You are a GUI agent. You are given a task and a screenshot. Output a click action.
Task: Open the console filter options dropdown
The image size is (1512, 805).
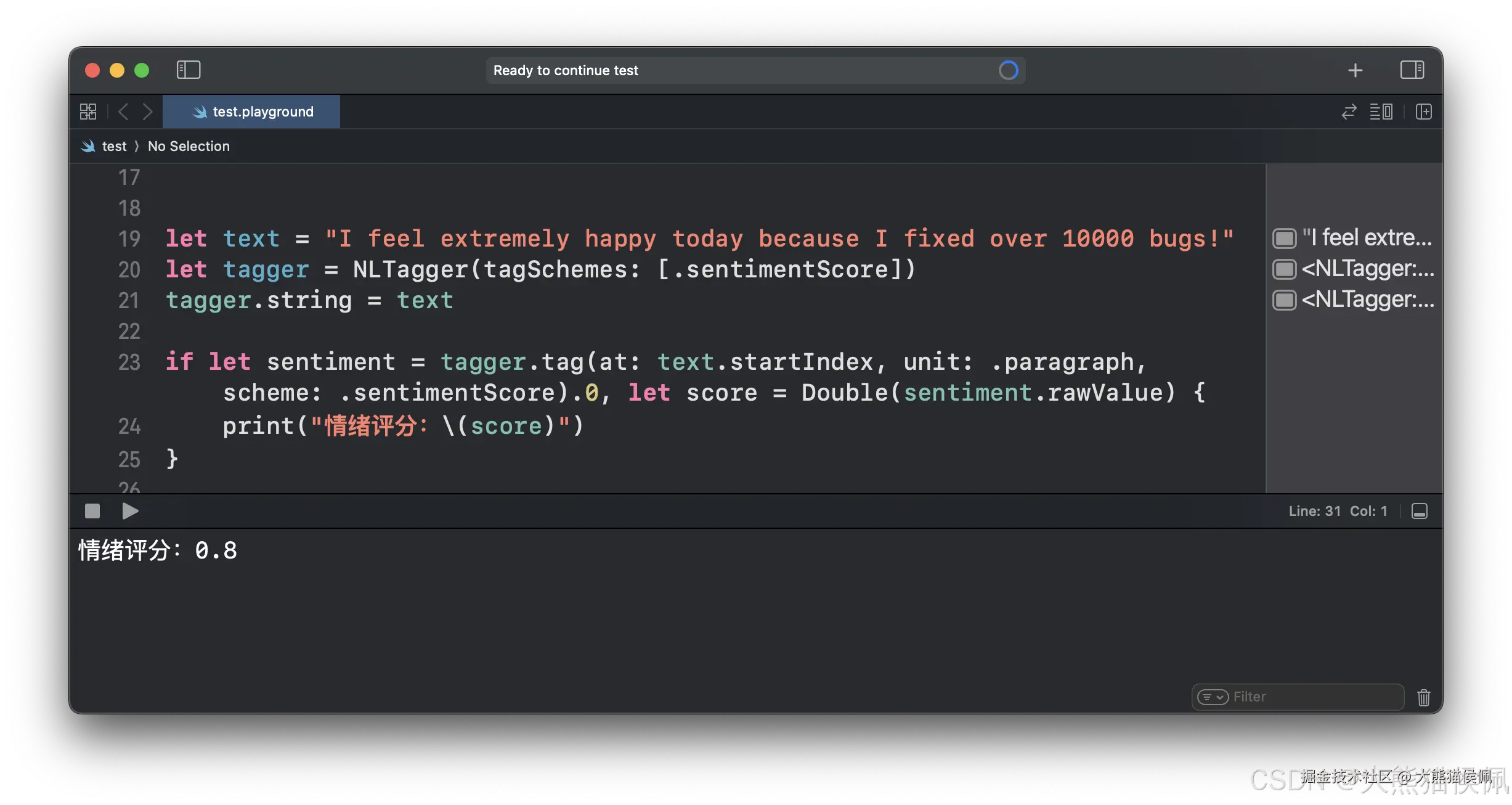1213,697
